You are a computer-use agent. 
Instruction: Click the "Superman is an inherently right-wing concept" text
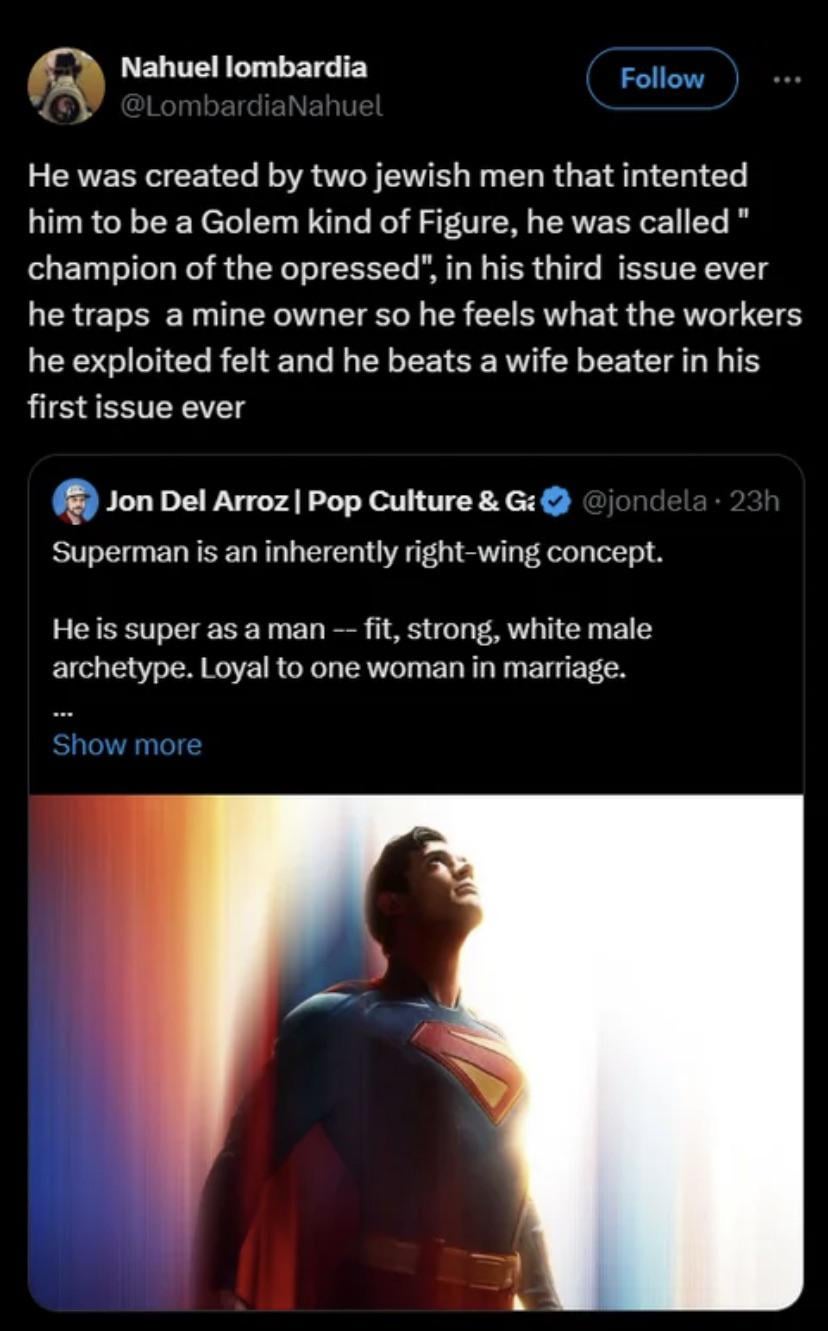[x=358, y=552]
